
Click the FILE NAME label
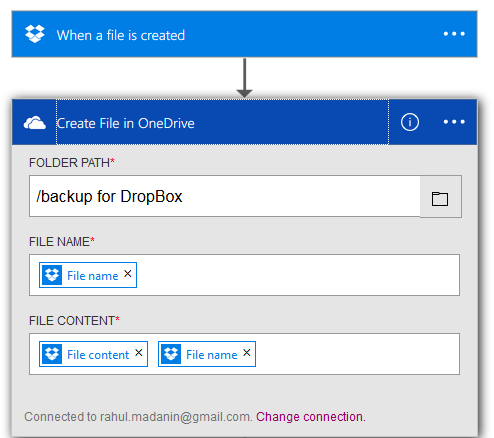[x=62, y=242]
